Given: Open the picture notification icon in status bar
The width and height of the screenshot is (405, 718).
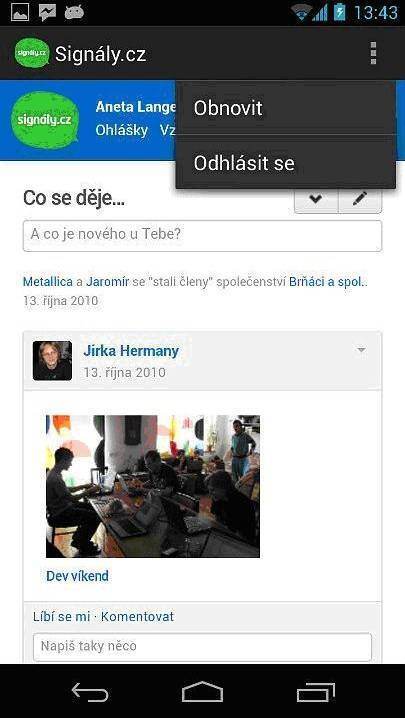Looking at the screenshot, I should pyautogui.click(x=20, y=12).
